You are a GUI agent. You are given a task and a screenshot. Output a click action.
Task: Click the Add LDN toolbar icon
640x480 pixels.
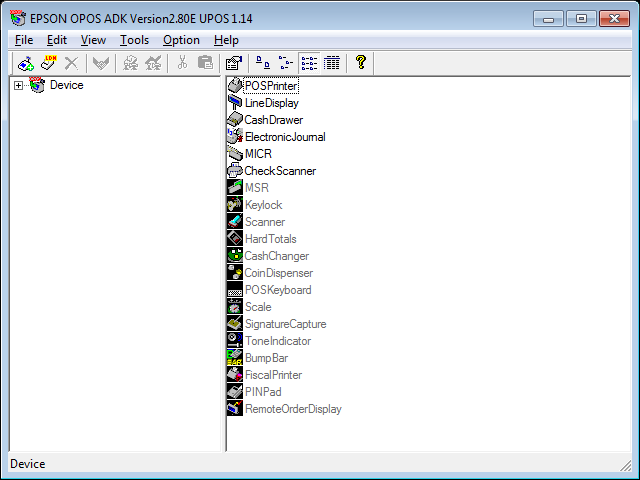click(x=49, y=63)
